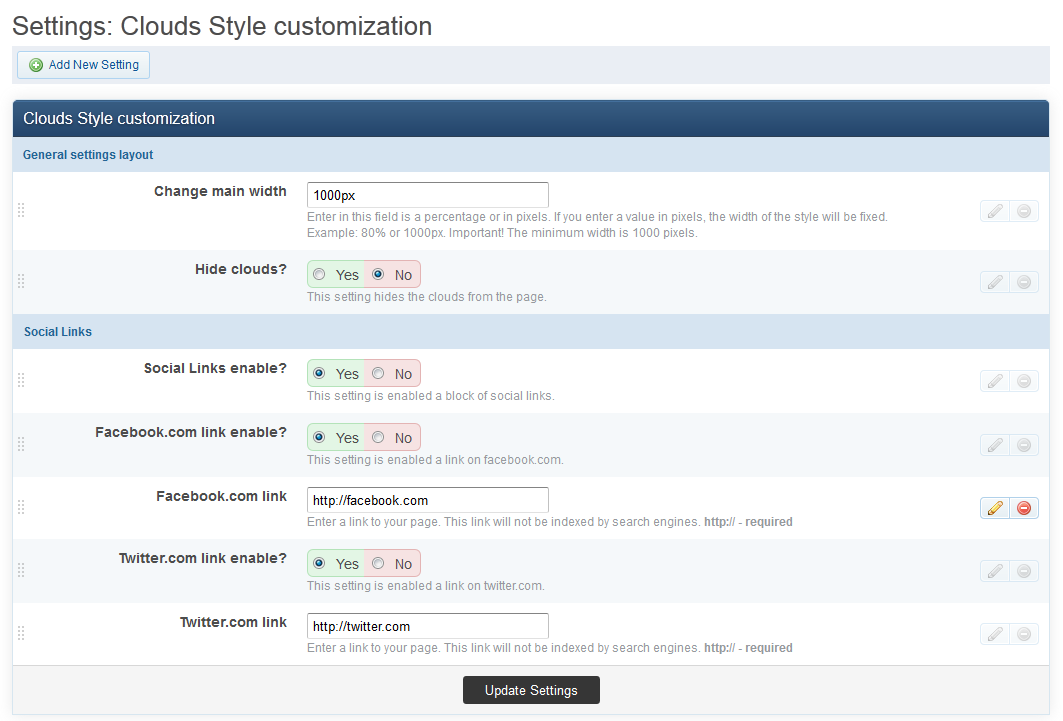Viewport: 1063px width, 721px height.
Task: Select No for Social Links enable
Action: (378, 373)
